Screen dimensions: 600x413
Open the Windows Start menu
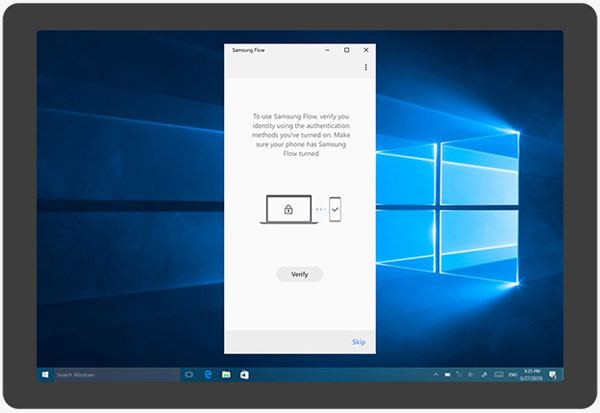coord(45,375)
